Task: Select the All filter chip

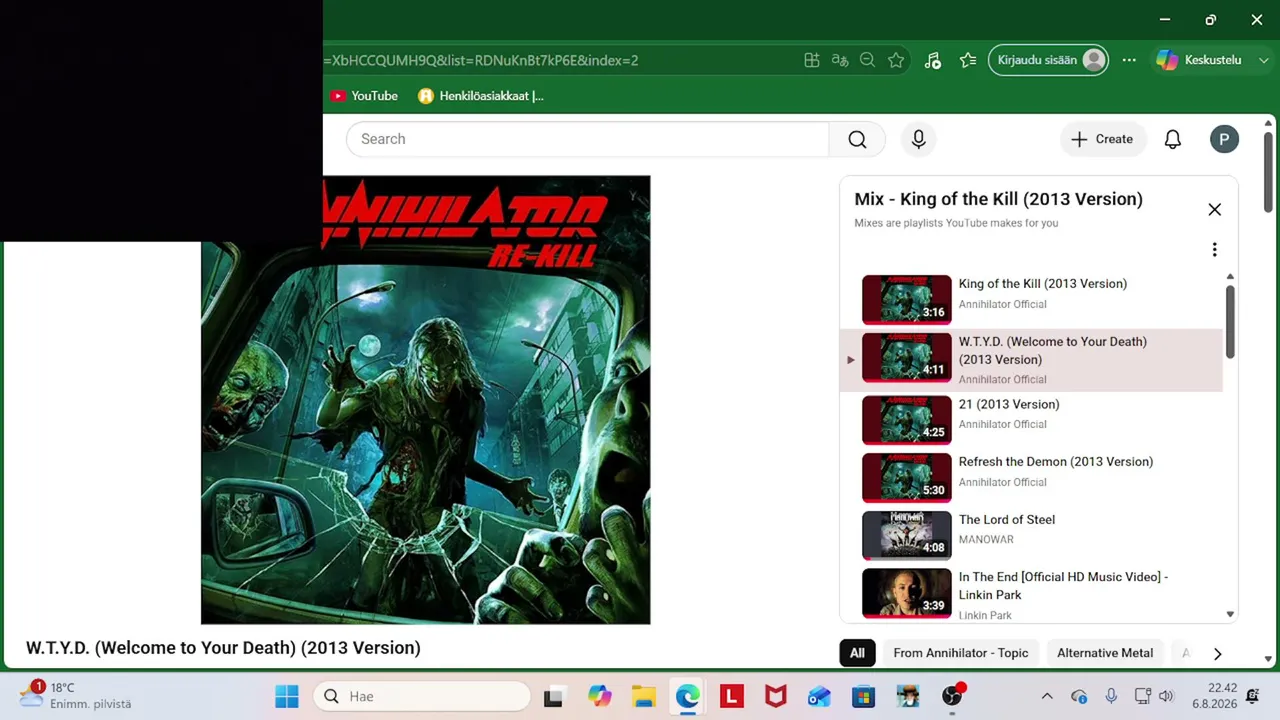Action: click(857, 653)
